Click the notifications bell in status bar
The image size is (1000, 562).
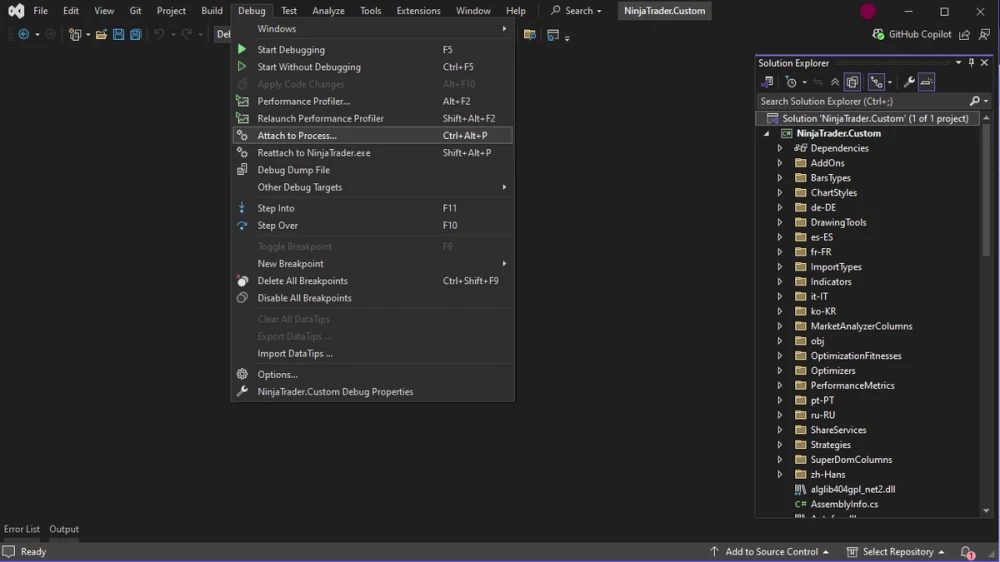click(x=967, y=552)
